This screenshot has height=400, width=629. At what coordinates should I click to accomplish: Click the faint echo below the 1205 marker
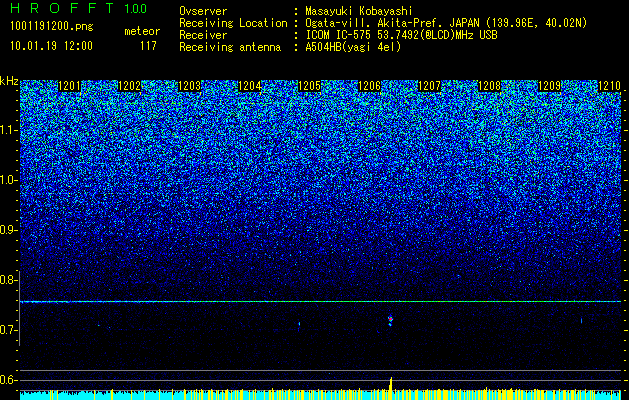(x=299, y=325)
